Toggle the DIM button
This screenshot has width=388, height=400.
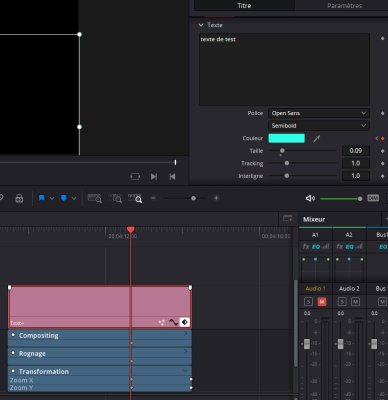[373, 198]
